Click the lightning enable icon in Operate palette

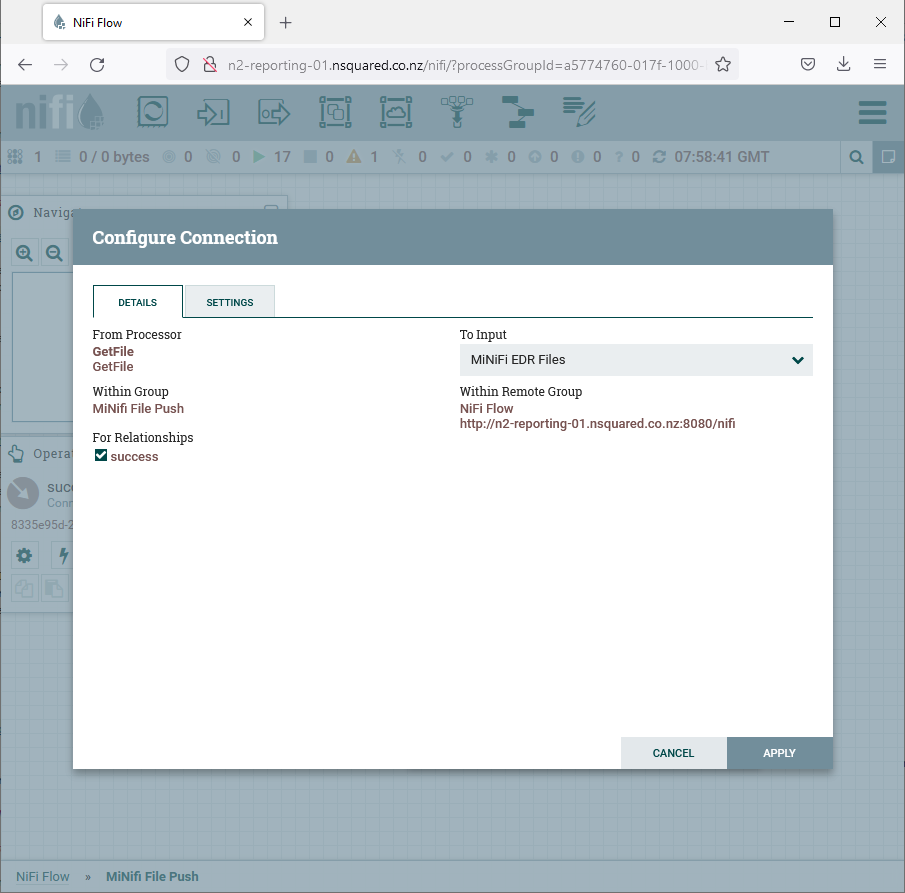pos(63,555)
